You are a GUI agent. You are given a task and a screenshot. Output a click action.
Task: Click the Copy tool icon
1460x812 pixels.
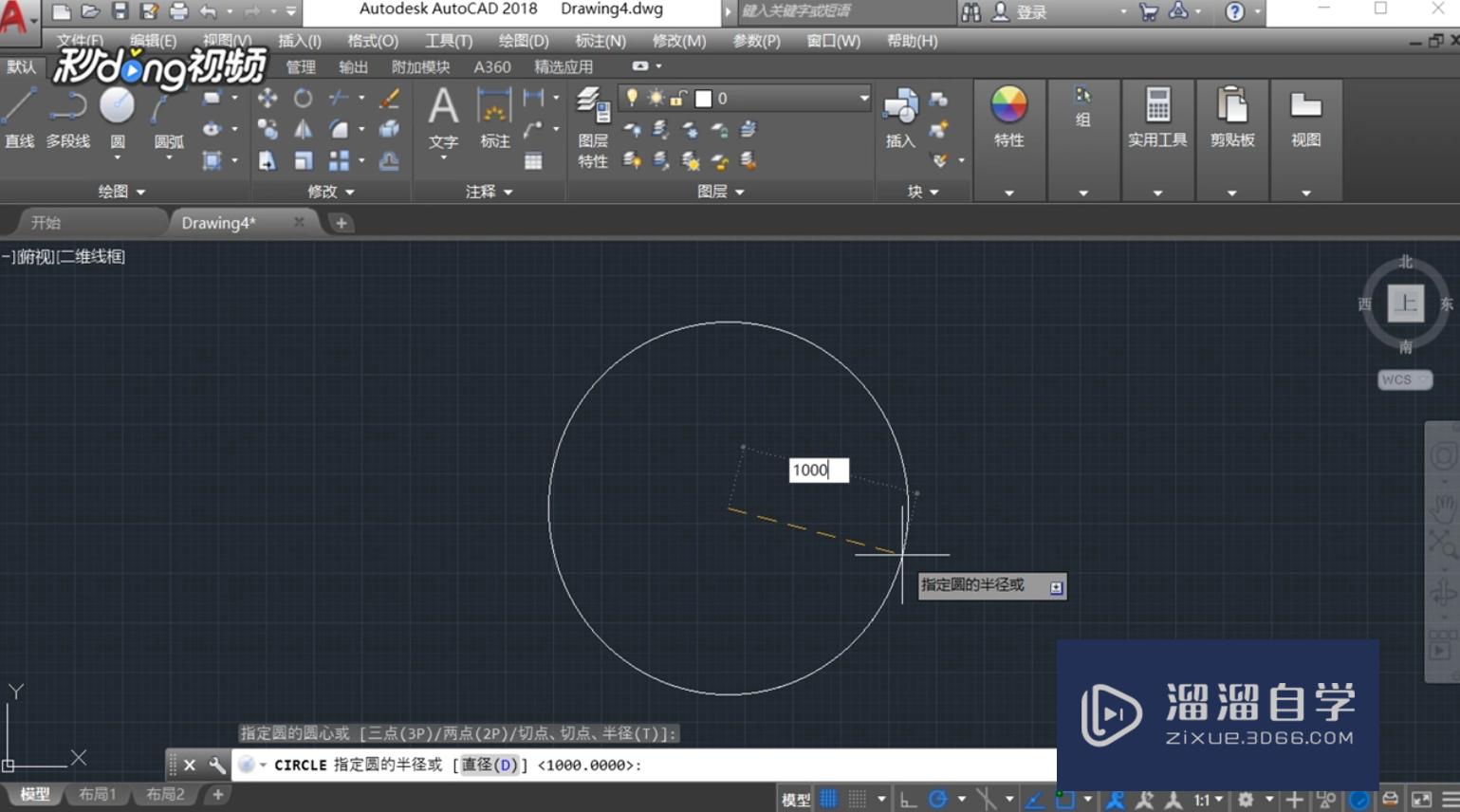[x=268, y=129]
